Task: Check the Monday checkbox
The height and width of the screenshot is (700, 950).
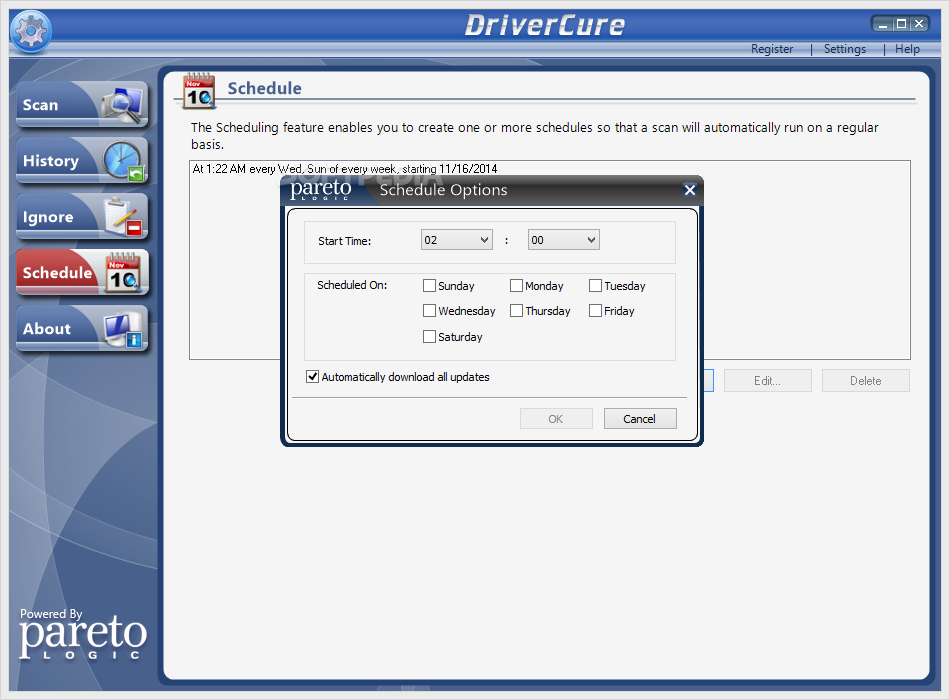Action: [516, 285]
